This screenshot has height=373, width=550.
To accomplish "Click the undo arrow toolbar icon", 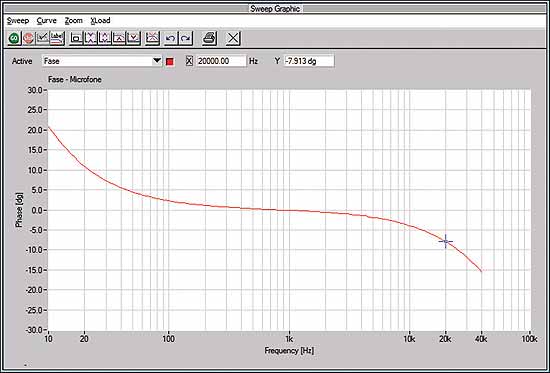I will point(171,38).
